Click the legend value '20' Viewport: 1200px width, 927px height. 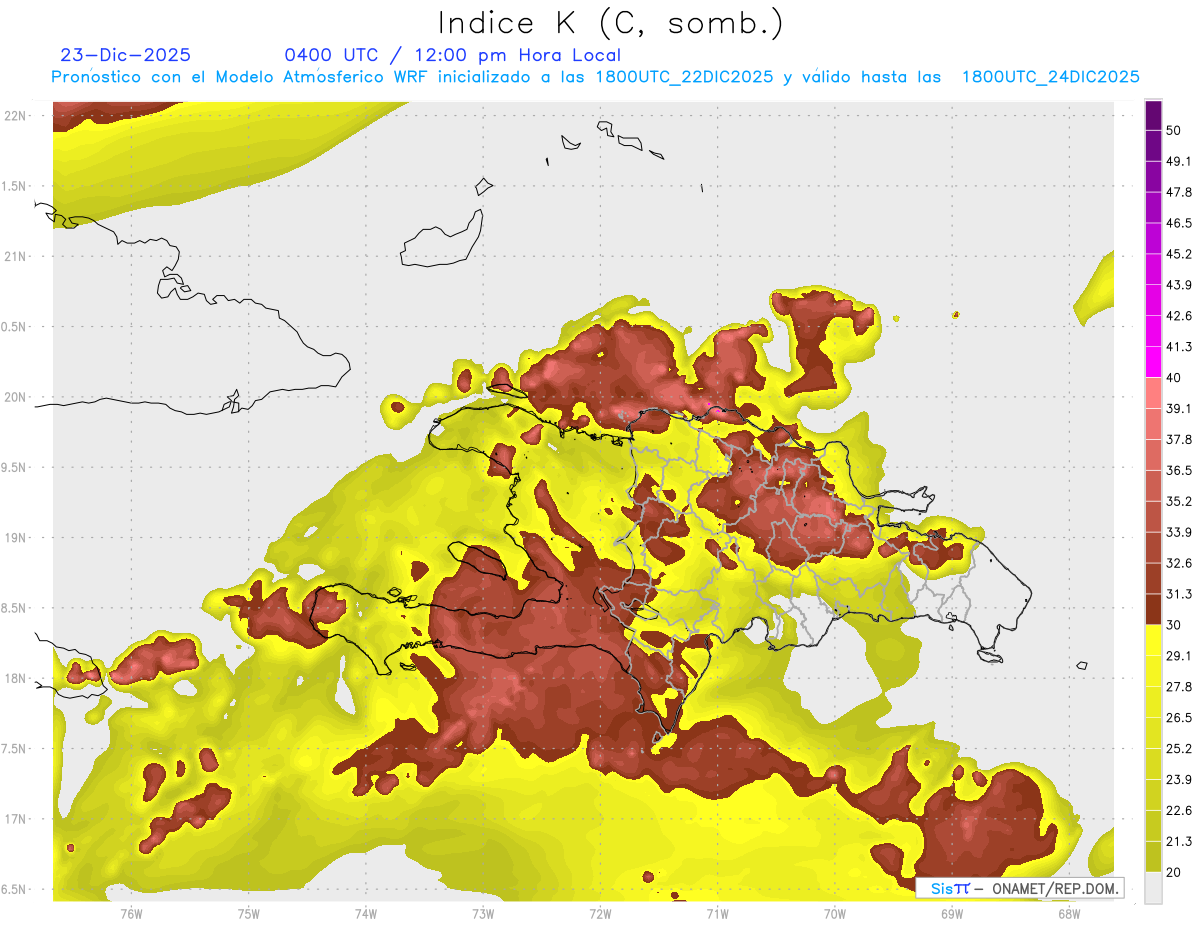1173,872
